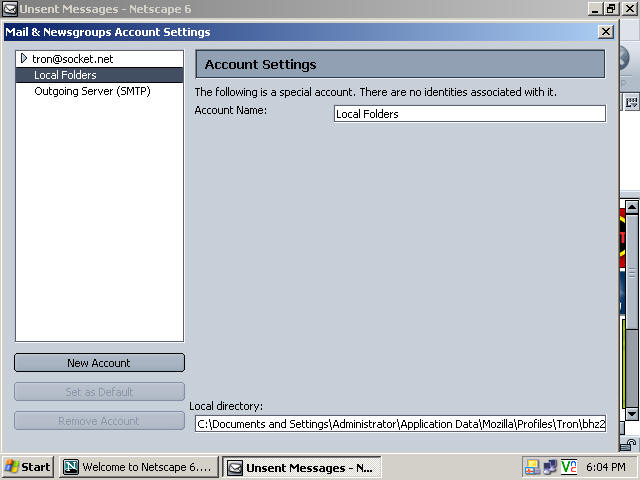Click the New Account button
This screenshot has height=480, width=640.
tap(99, 363)
